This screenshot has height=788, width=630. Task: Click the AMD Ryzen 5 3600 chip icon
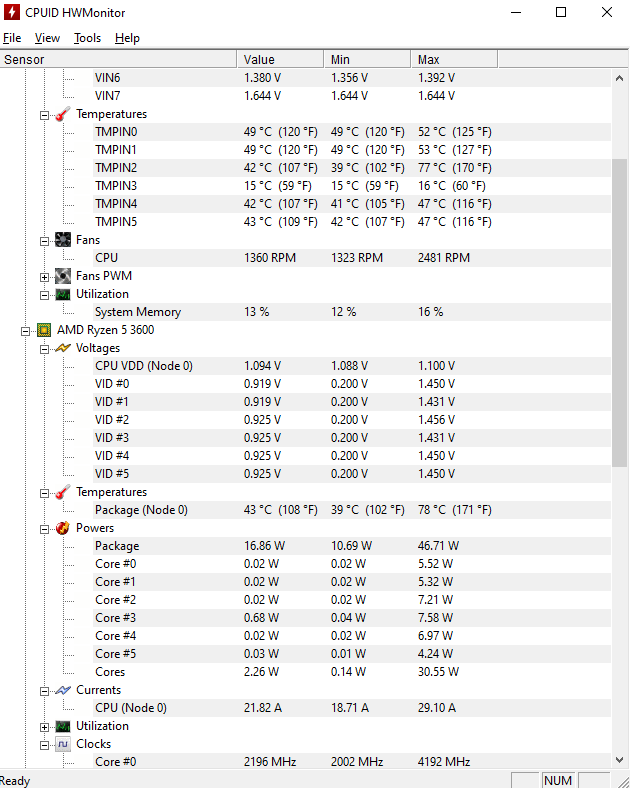[44, 330]
